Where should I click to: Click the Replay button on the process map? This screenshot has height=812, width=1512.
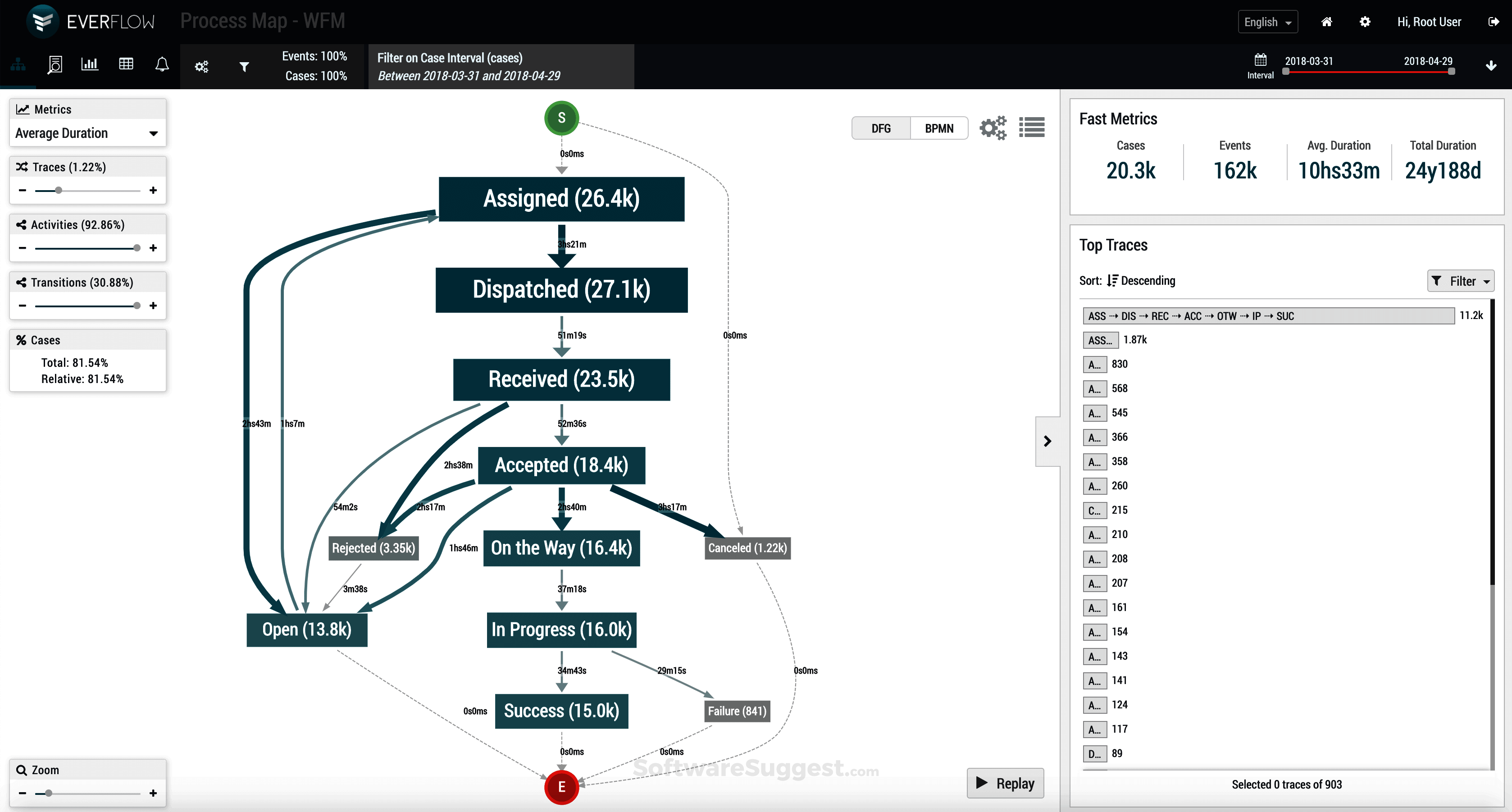pos(1006,783)
